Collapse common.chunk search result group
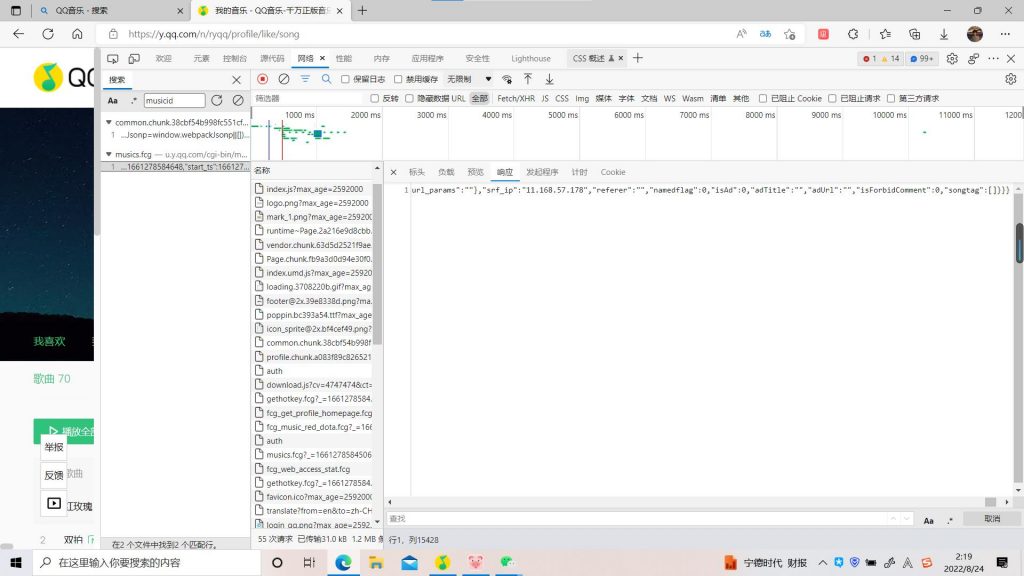 point(108,122)
